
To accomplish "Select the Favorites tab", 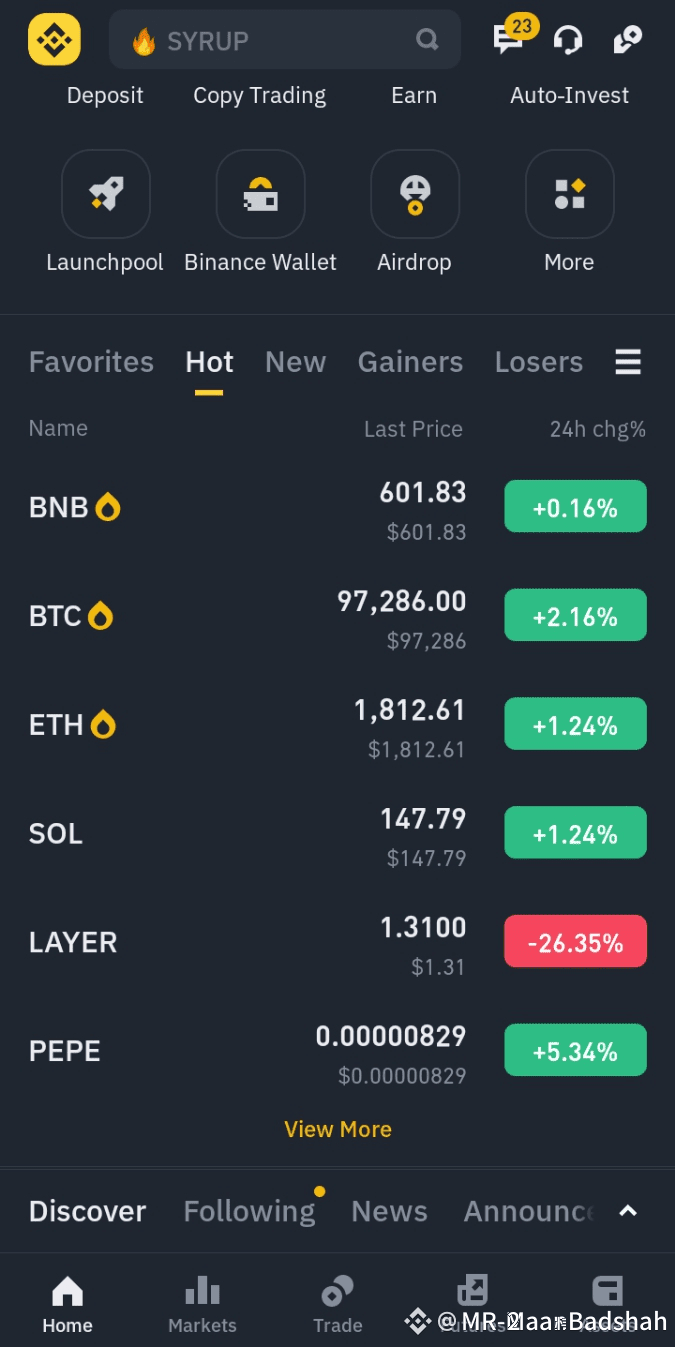I will [x=91, y=362].
